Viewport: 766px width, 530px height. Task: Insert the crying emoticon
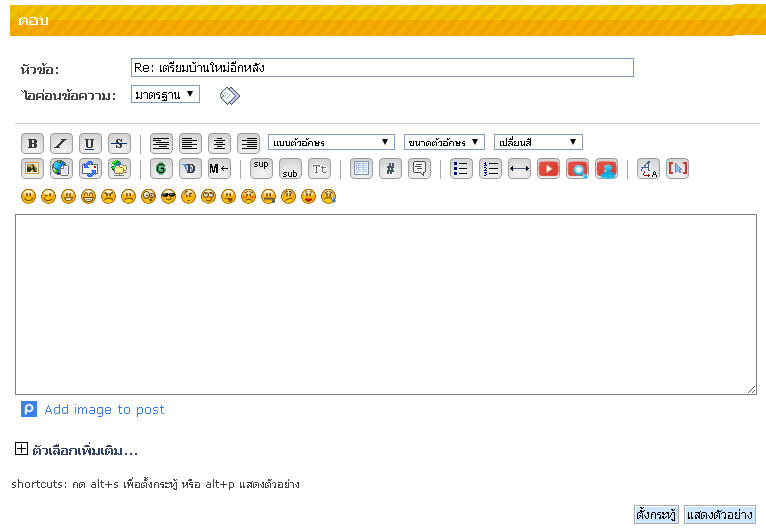(x=329, y=196)
